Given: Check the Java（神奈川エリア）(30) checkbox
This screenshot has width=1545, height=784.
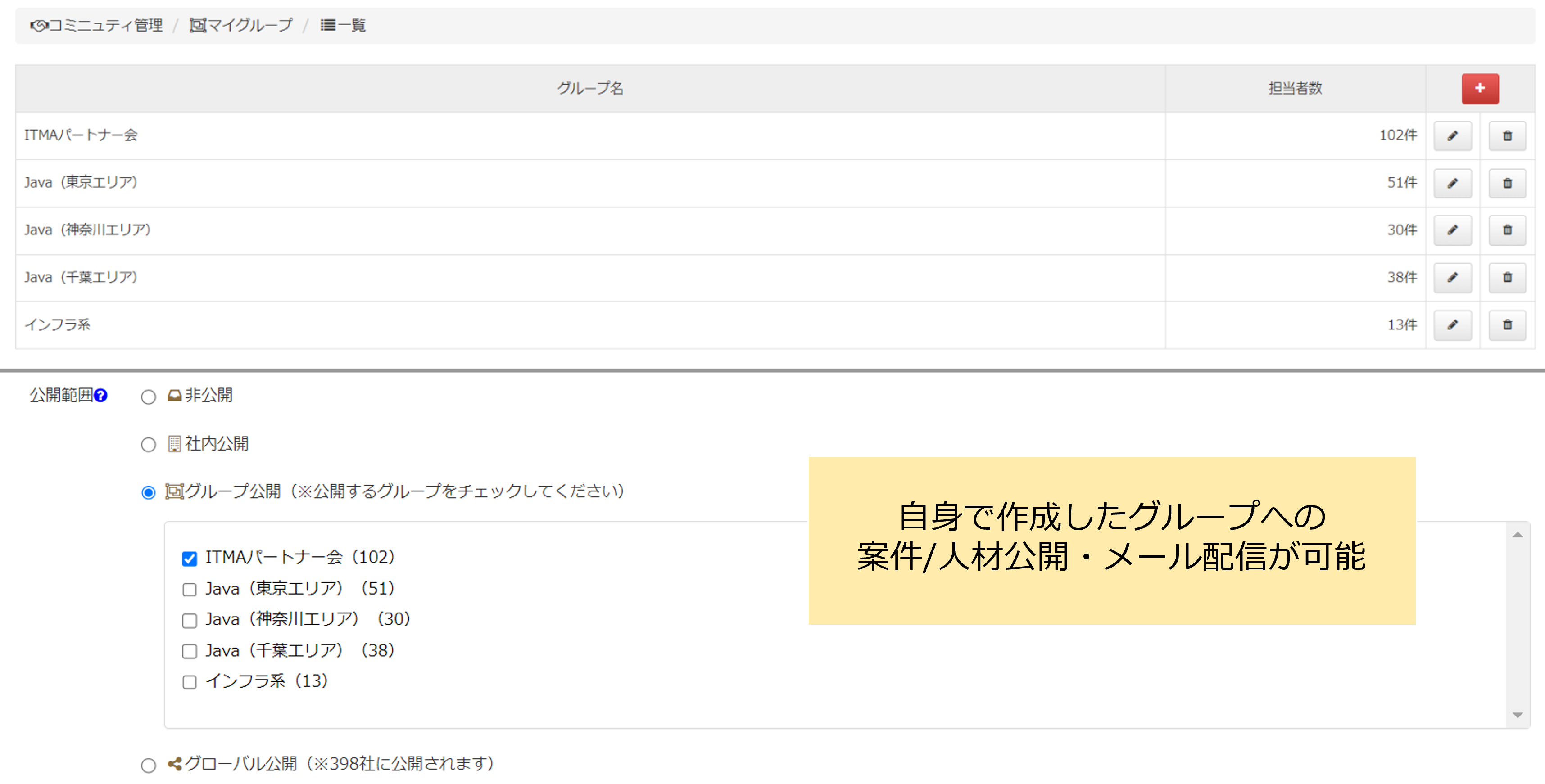Looking at the screenshot, I should [190, 620].
